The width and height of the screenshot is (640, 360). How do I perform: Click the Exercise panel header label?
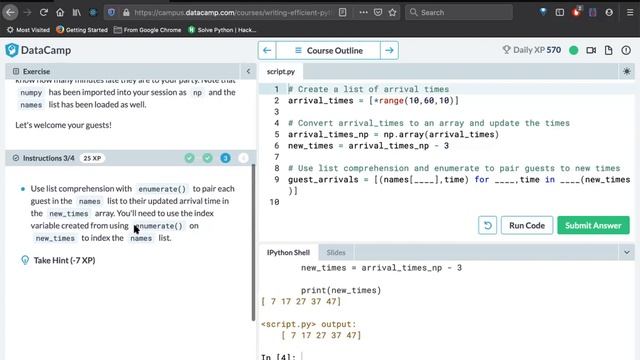36,71
